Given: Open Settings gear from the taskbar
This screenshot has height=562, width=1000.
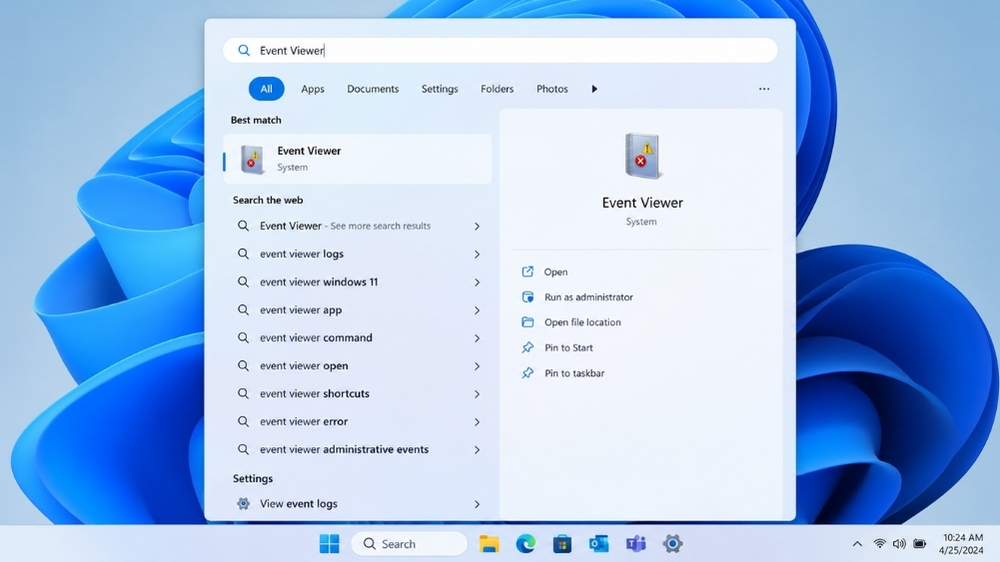Looking at the screenshot, I should click(x=672, y=544).
